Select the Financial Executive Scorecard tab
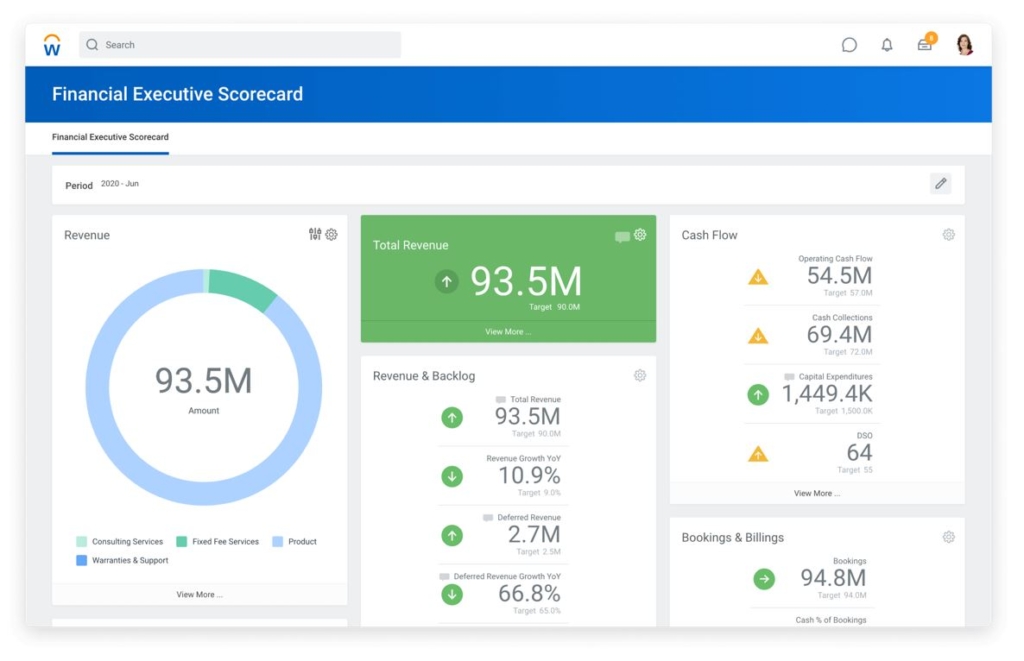Screen dimensions: 1024x661 click(x=110, y=136)
